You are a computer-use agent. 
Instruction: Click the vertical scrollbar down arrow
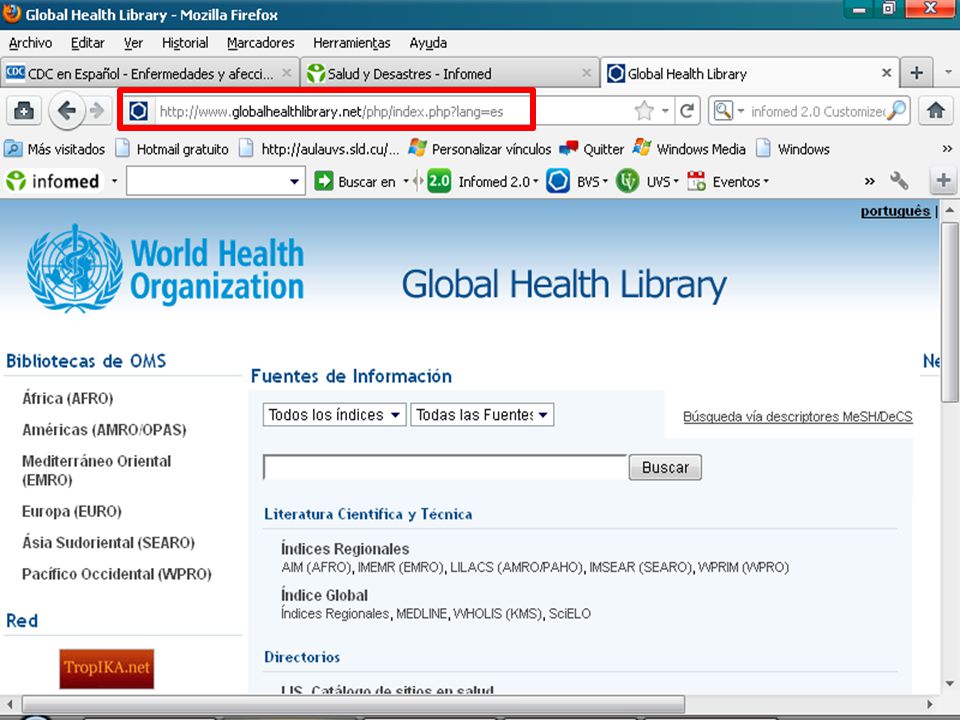(949, 683)
